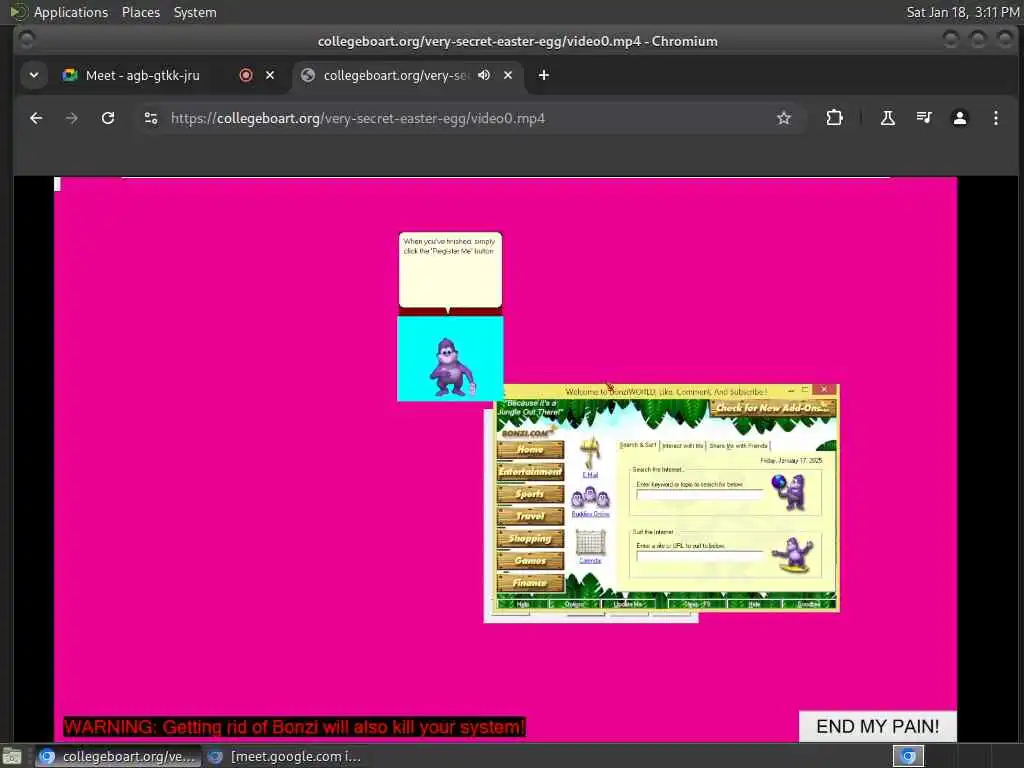The width and height of the screenshot is (1024, 768).
Task: Open the E-Mail banana icon
Action: pyautogui.click(x=590, y=456)
